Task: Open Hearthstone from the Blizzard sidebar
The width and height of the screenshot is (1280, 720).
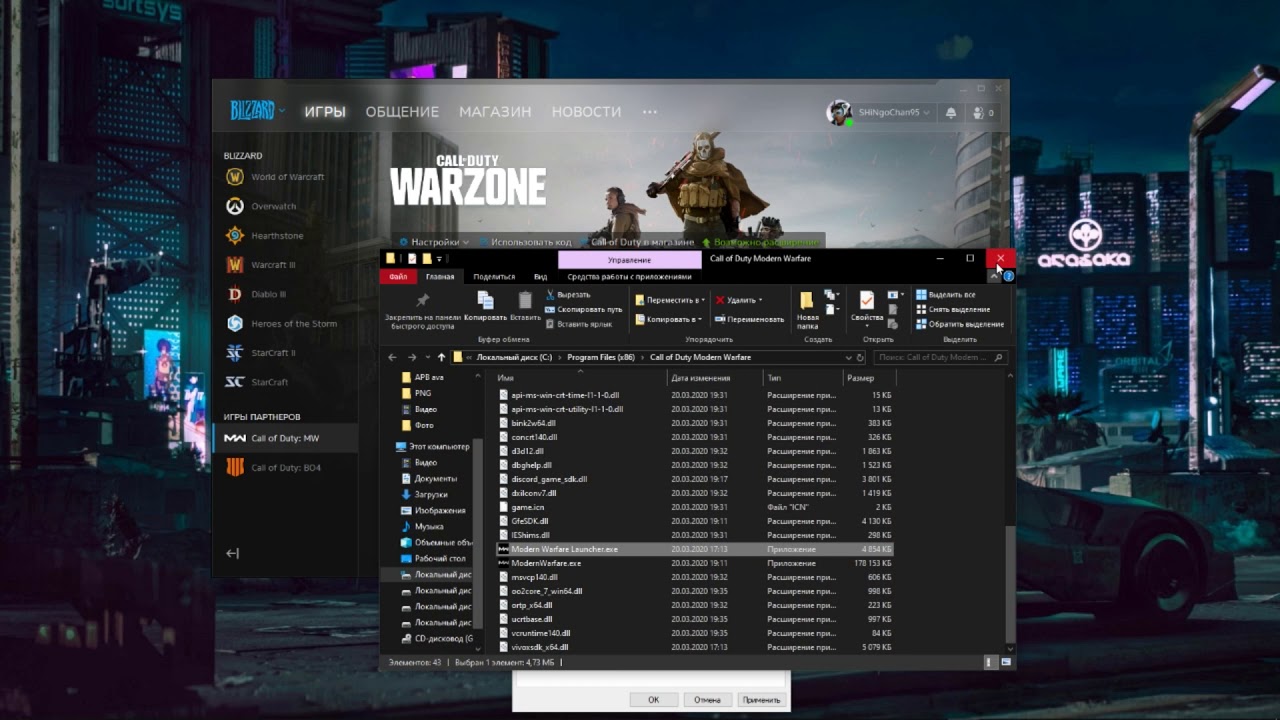Action: 264,236
